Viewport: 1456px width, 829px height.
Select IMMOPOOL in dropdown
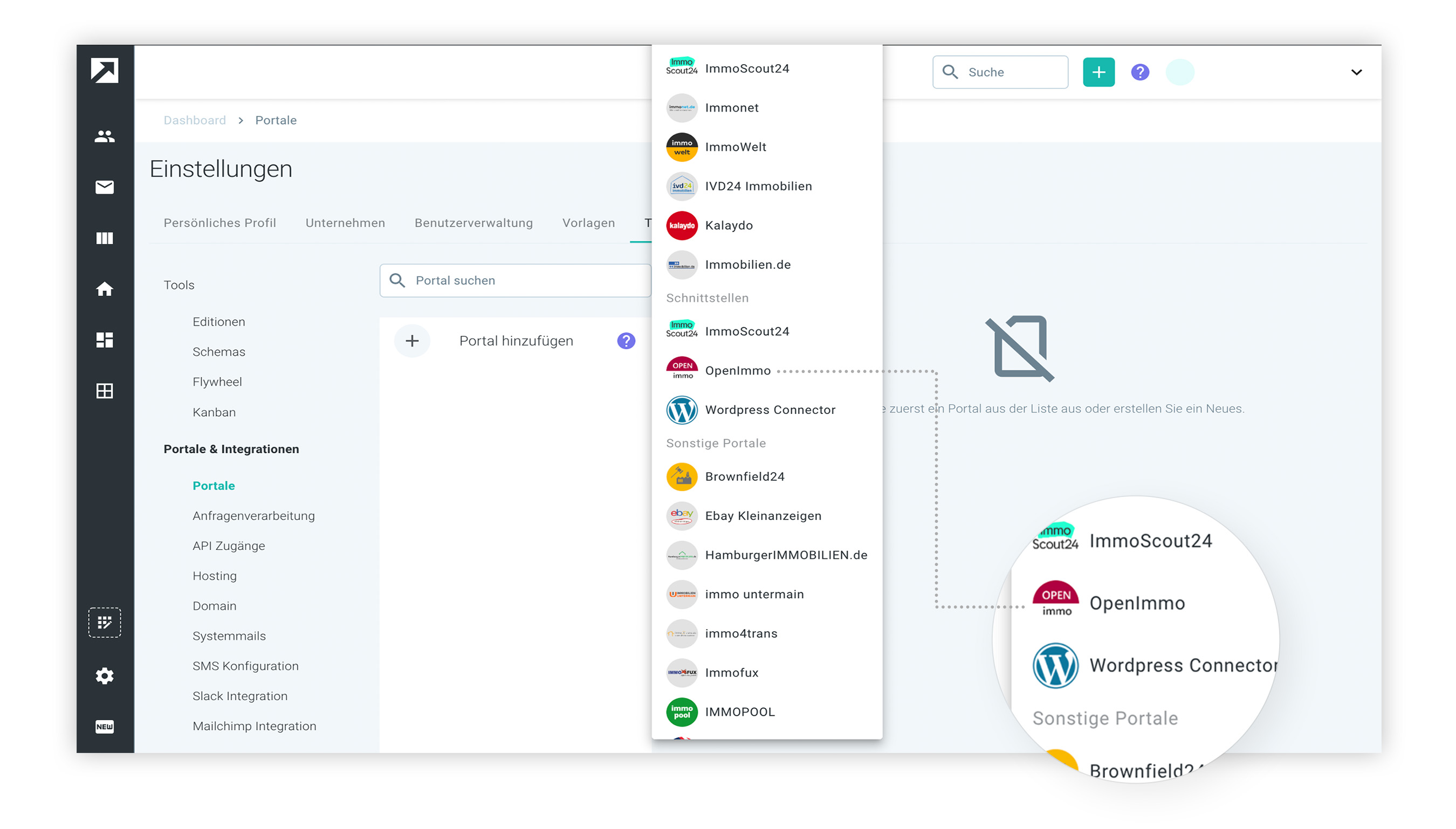[767, 712]
